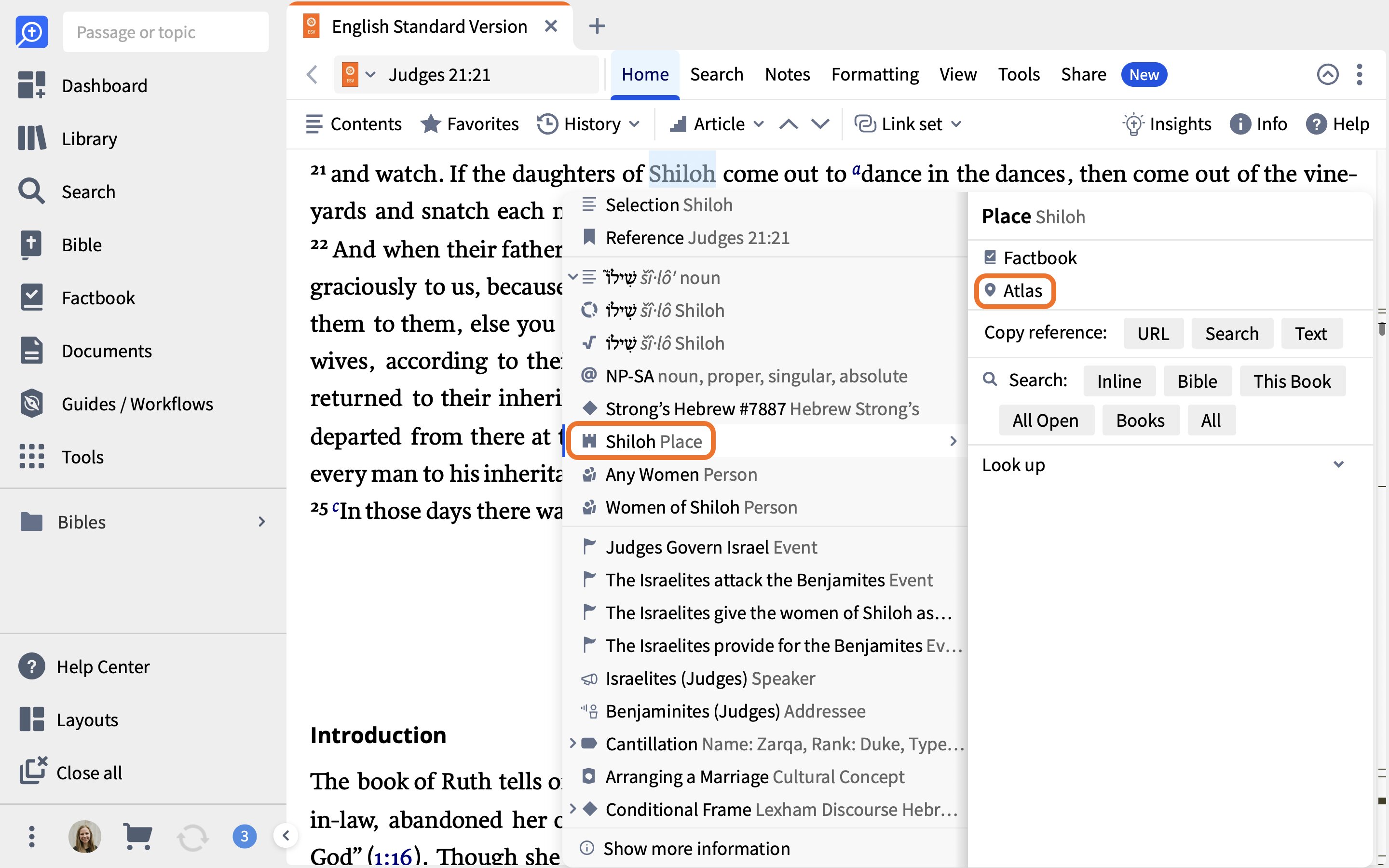
Task: Click the sync refresh icon
Action: pos(192,837)
